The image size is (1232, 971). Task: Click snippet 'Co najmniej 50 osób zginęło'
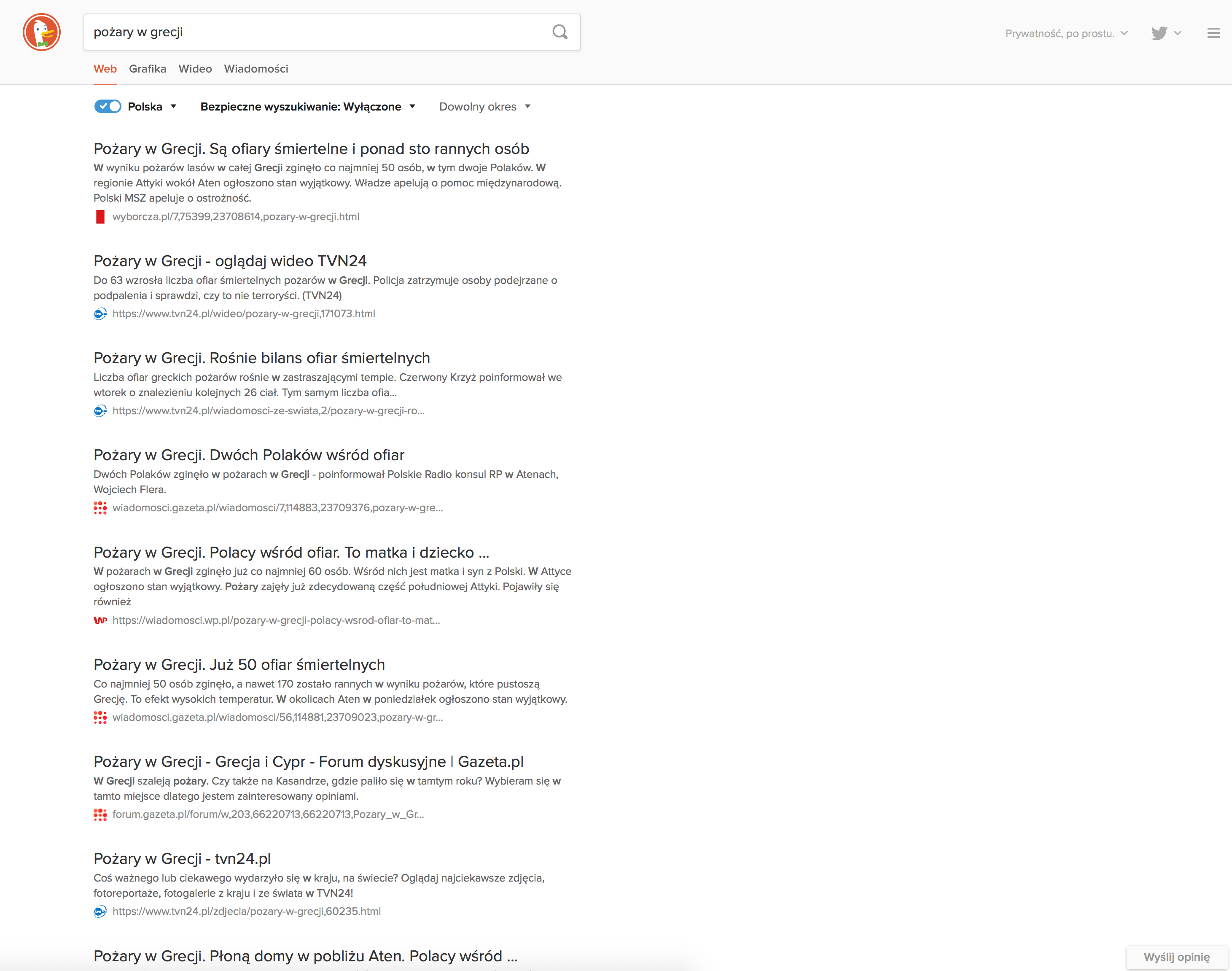pyautogui.click(x=331, y=691)
